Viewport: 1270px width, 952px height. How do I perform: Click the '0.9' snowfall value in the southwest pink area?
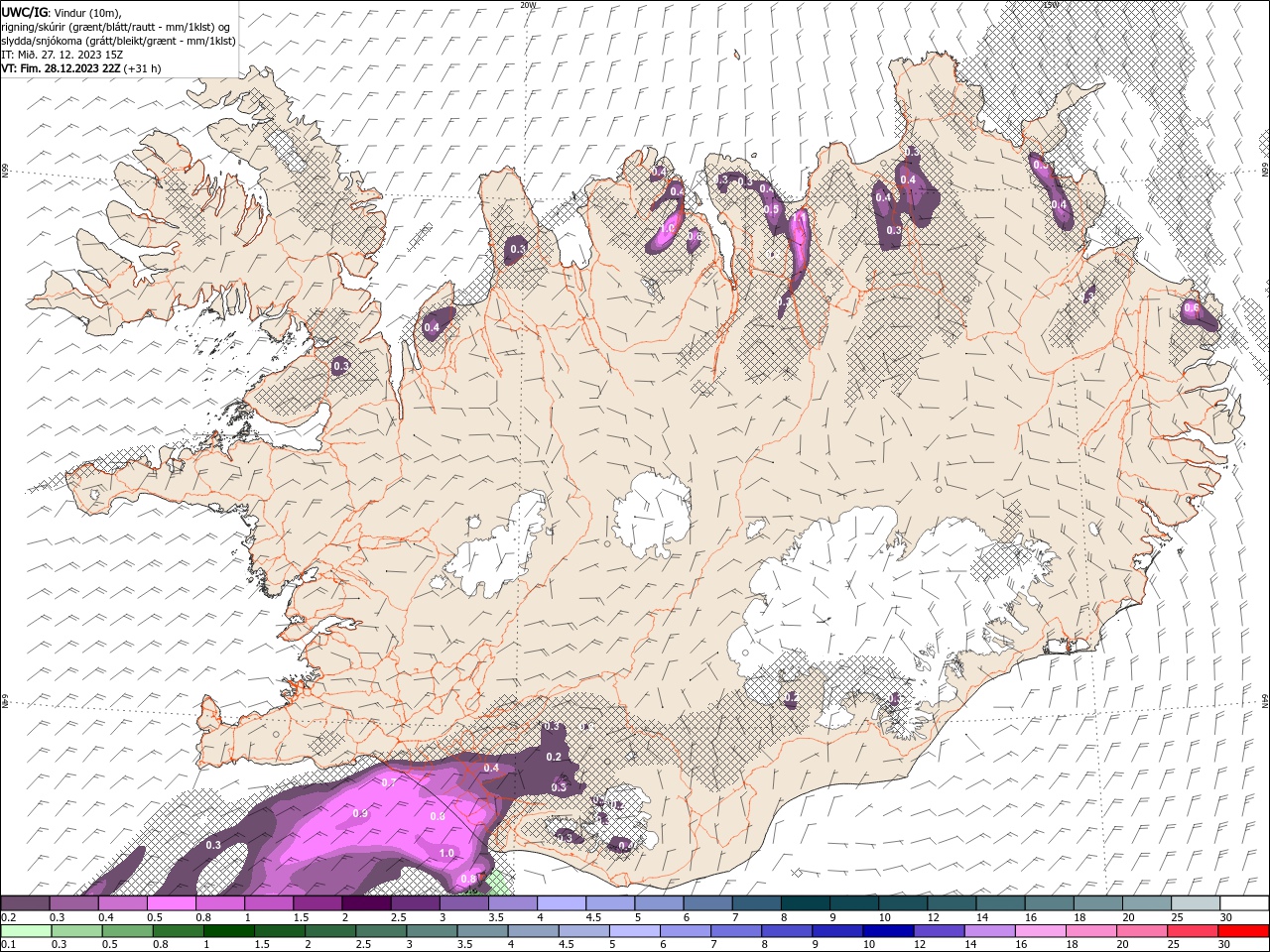point(360,813)
